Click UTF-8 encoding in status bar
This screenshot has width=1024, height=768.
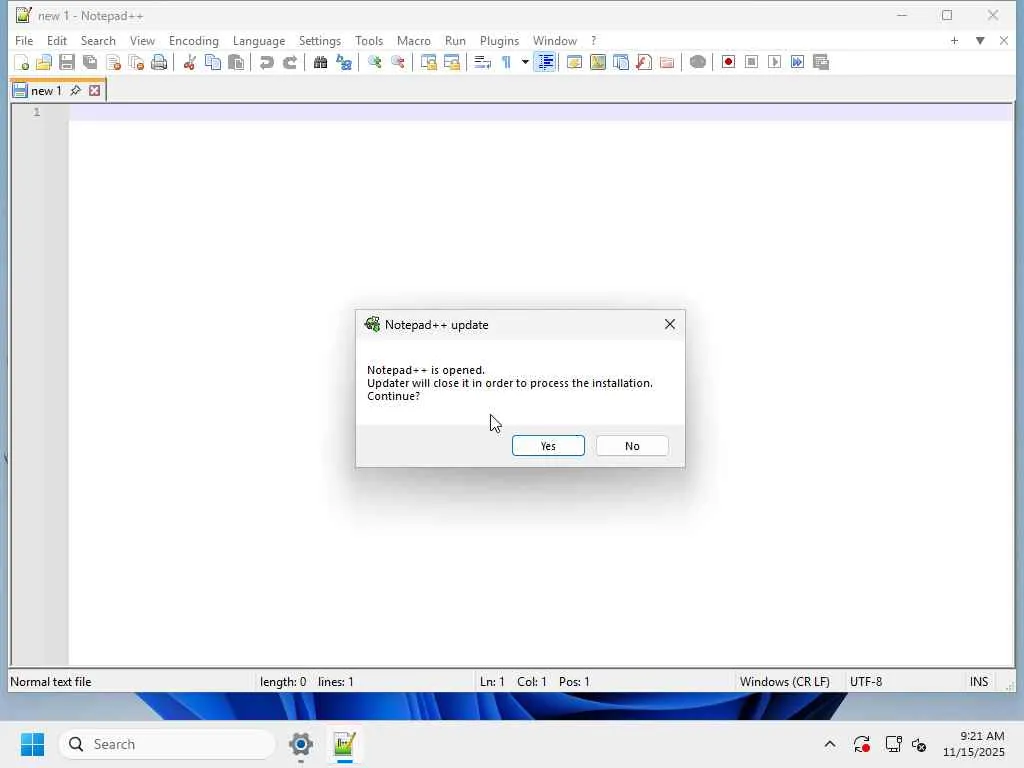(865, 682)
